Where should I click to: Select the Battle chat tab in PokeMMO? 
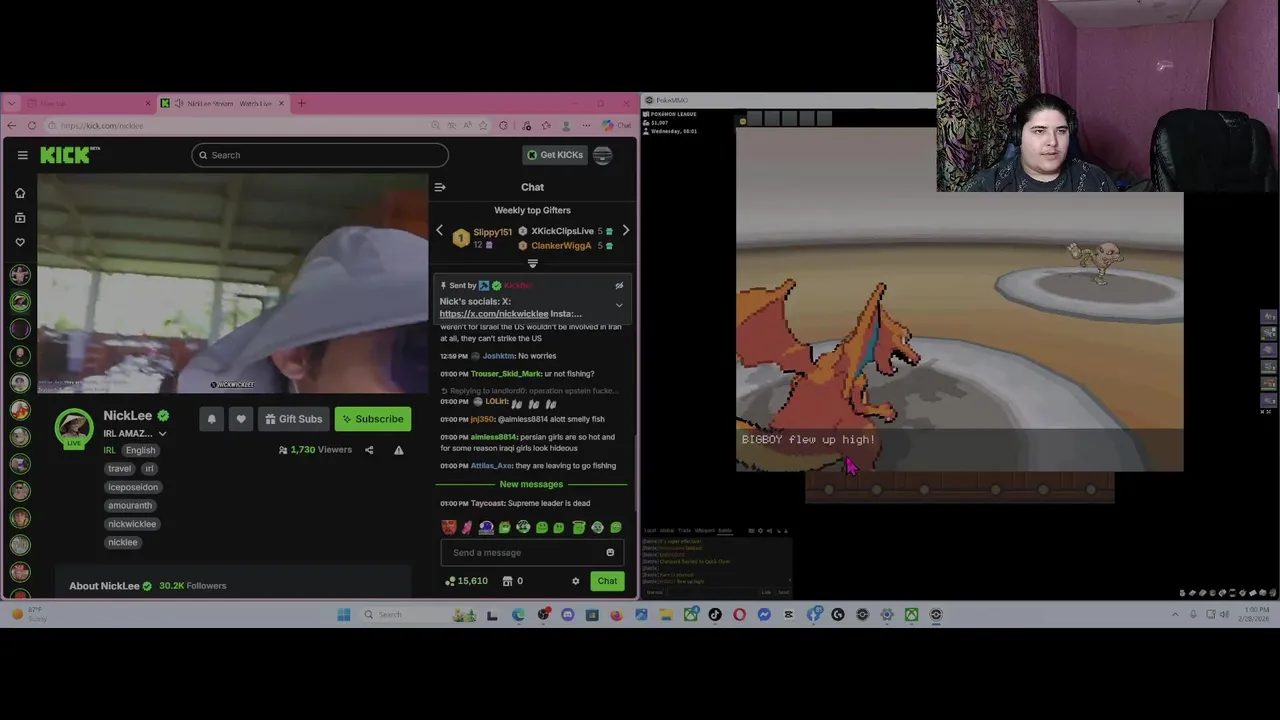(x=725, y=530)
